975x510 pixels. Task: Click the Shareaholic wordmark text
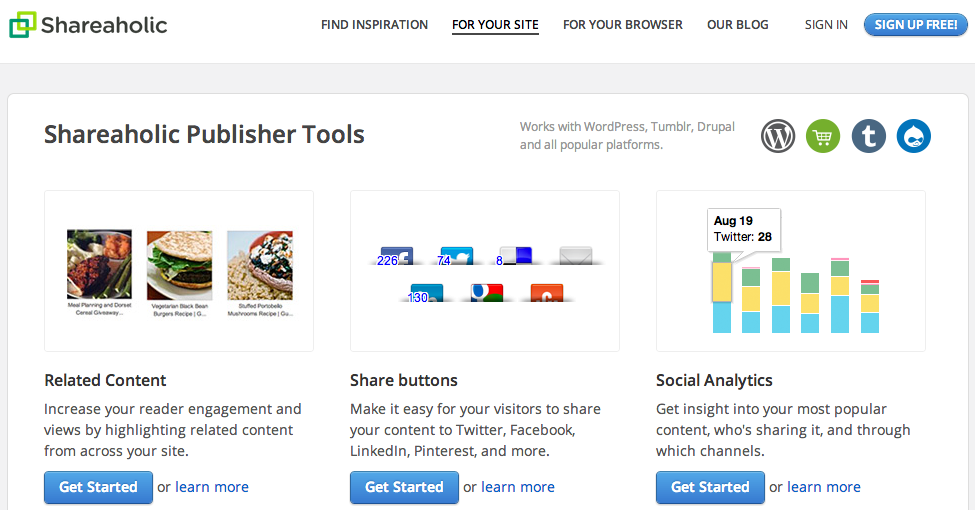(104, 25)
